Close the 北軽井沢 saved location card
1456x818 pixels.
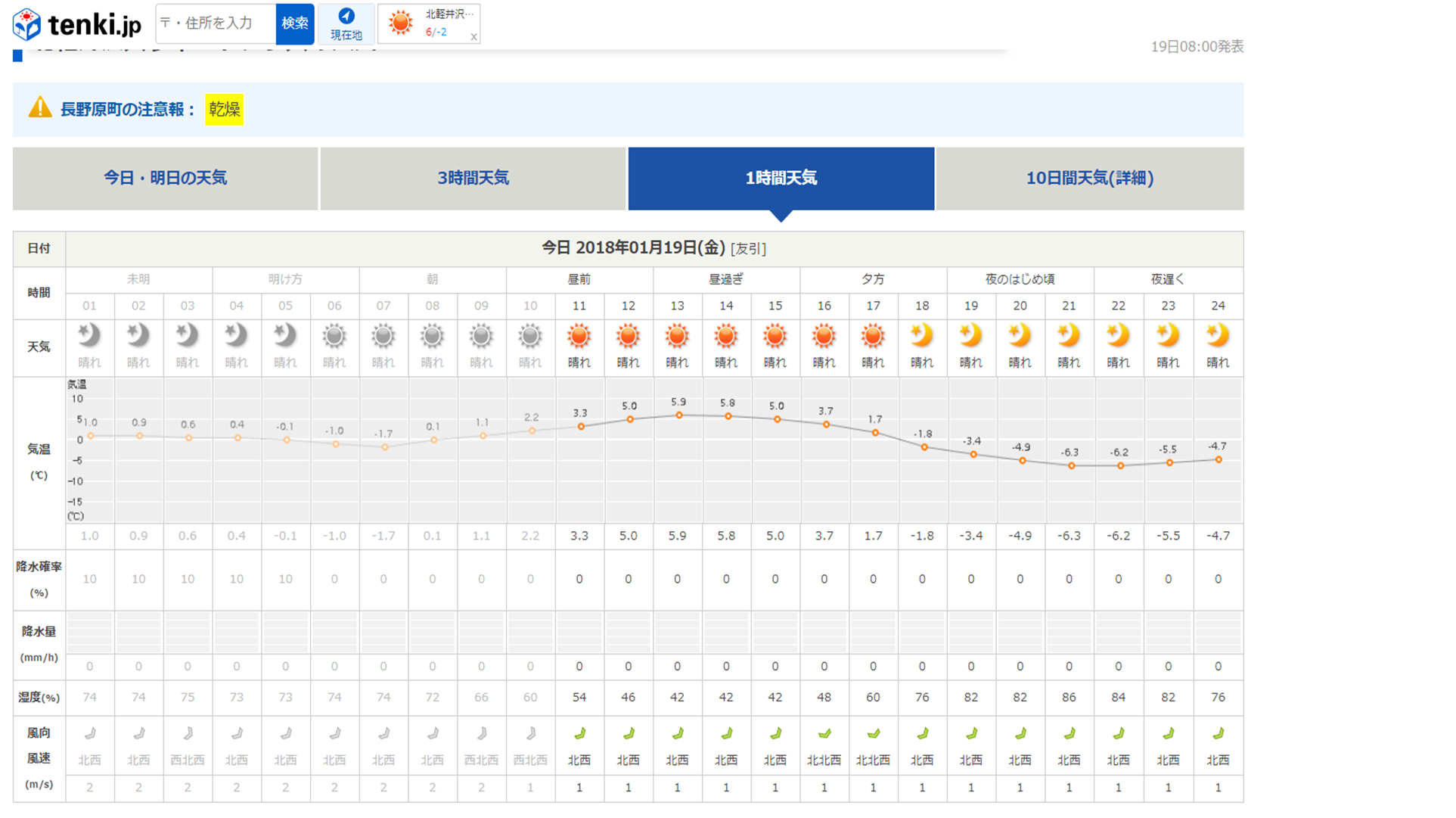pos(474,36)
